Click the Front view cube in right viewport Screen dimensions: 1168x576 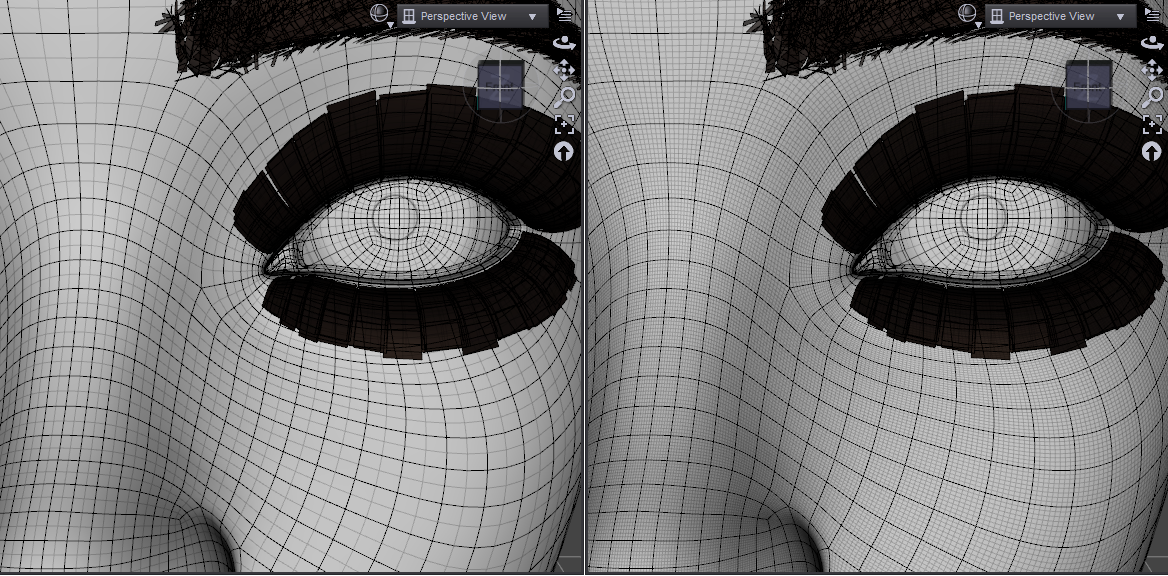(1088, 85)
